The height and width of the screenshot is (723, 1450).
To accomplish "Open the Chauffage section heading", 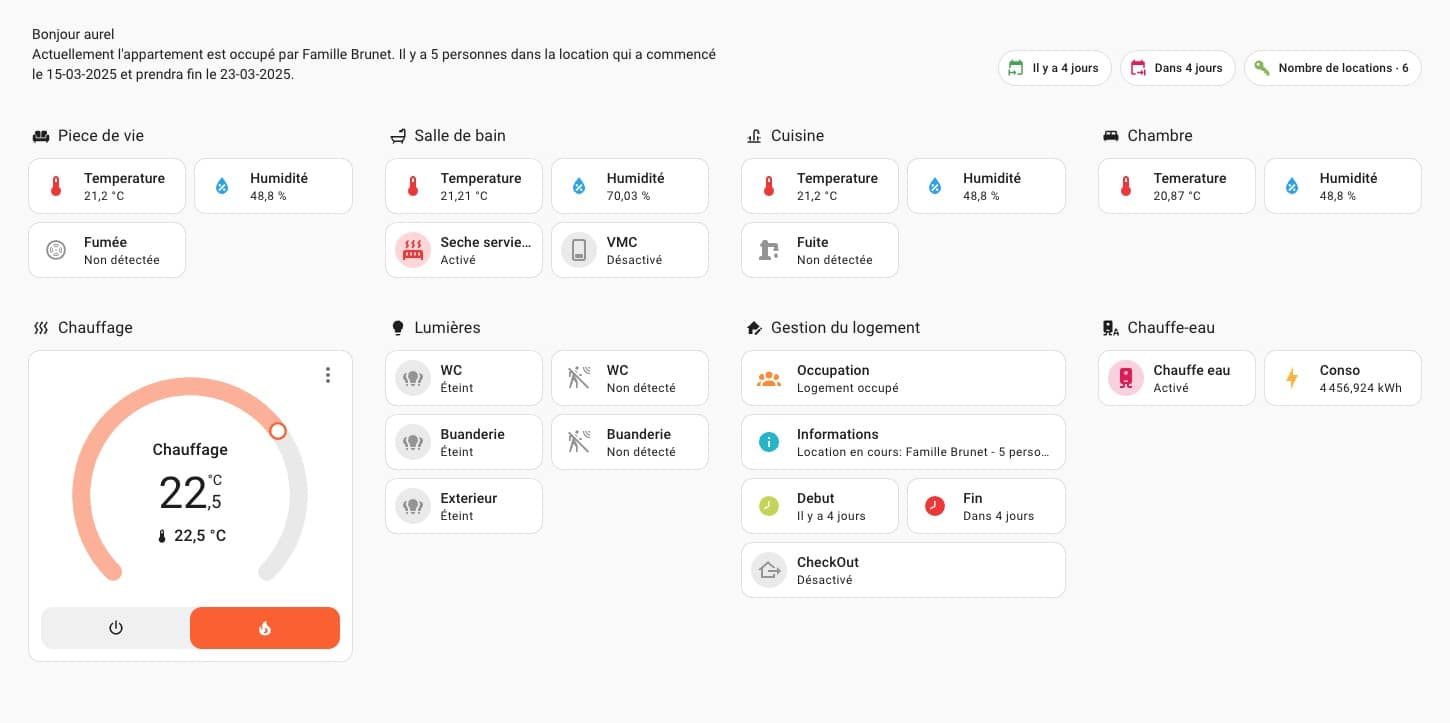I will coord(95,328).
